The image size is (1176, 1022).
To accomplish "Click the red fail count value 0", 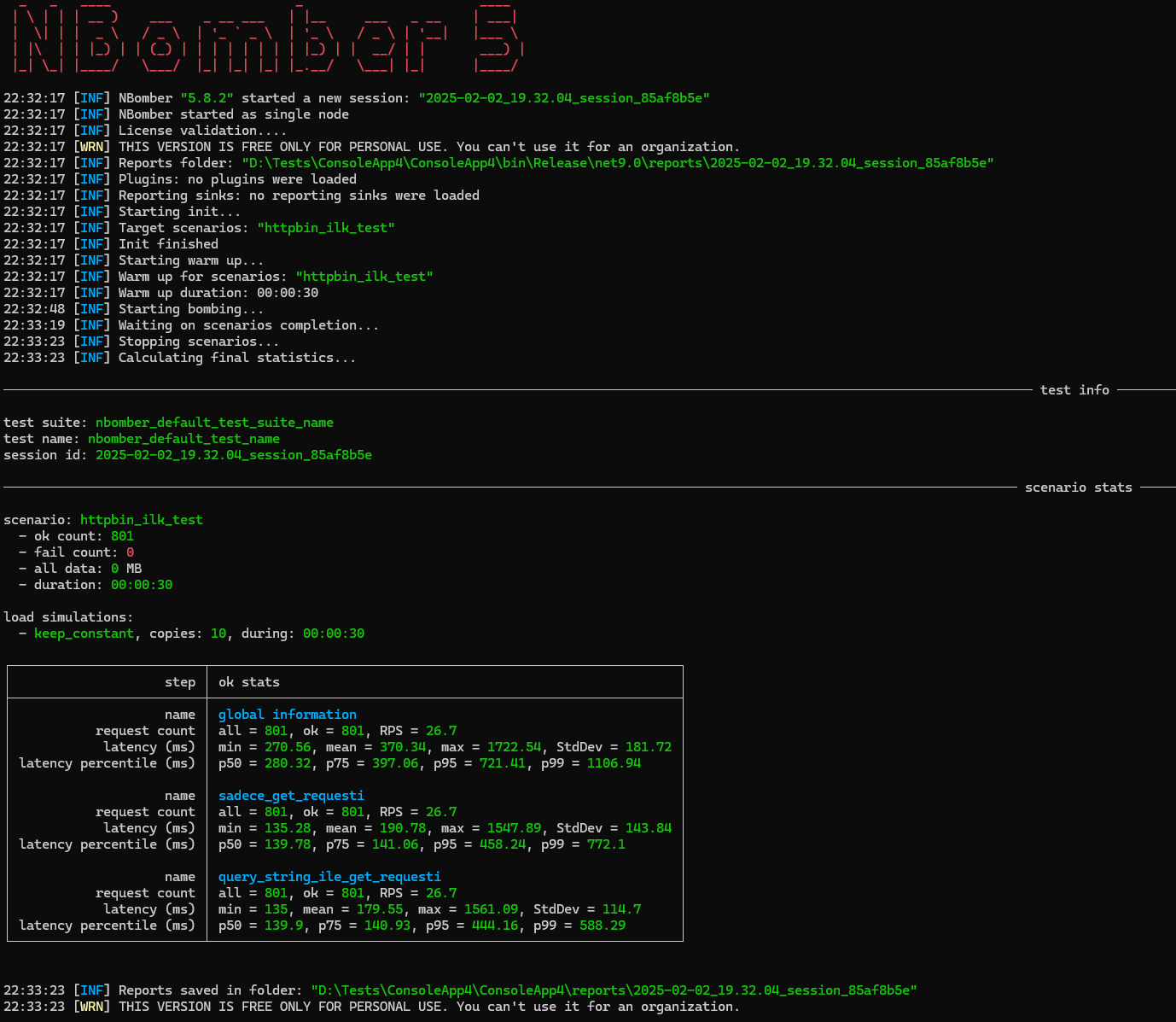I will [x=130, y=552].
